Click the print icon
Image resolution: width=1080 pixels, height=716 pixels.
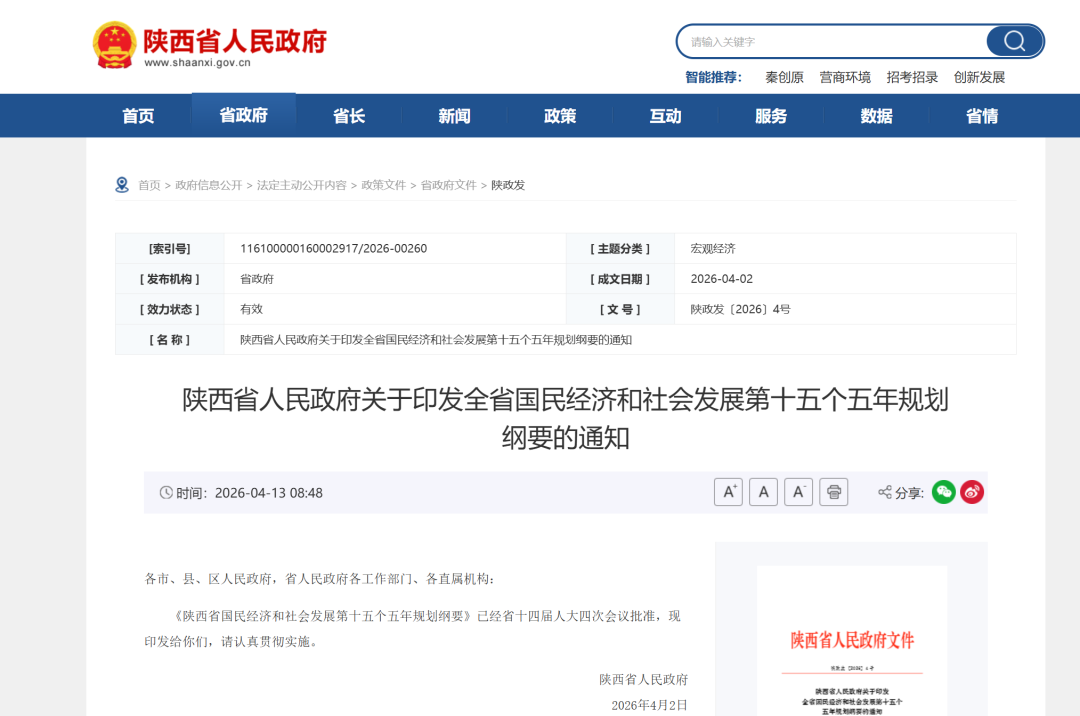coord(833,491)
